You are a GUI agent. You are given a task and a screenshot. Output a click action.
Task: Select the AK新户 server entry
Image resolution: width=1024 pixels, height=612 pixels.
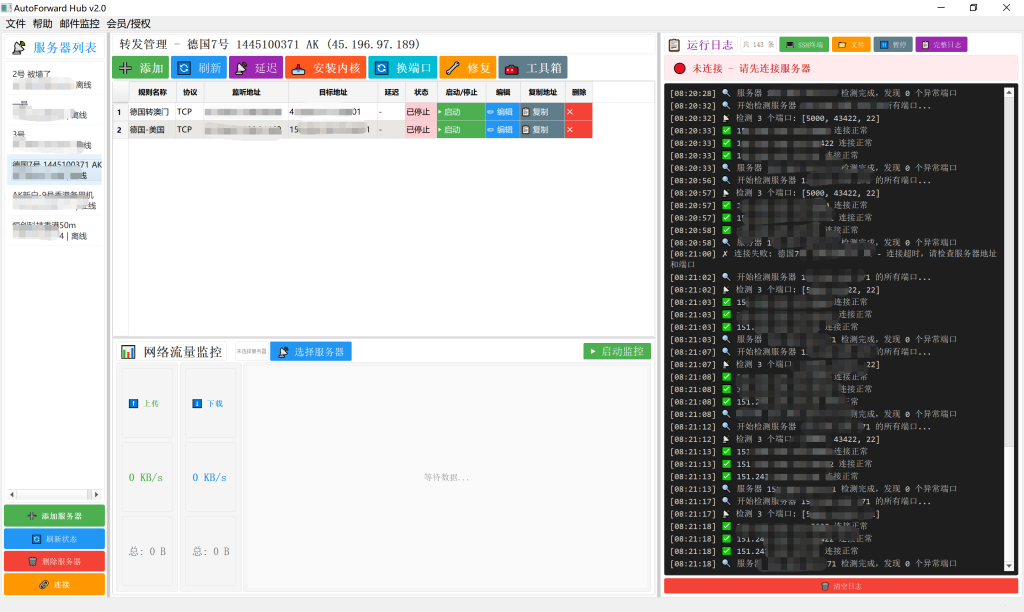click(x=55, y=200)
